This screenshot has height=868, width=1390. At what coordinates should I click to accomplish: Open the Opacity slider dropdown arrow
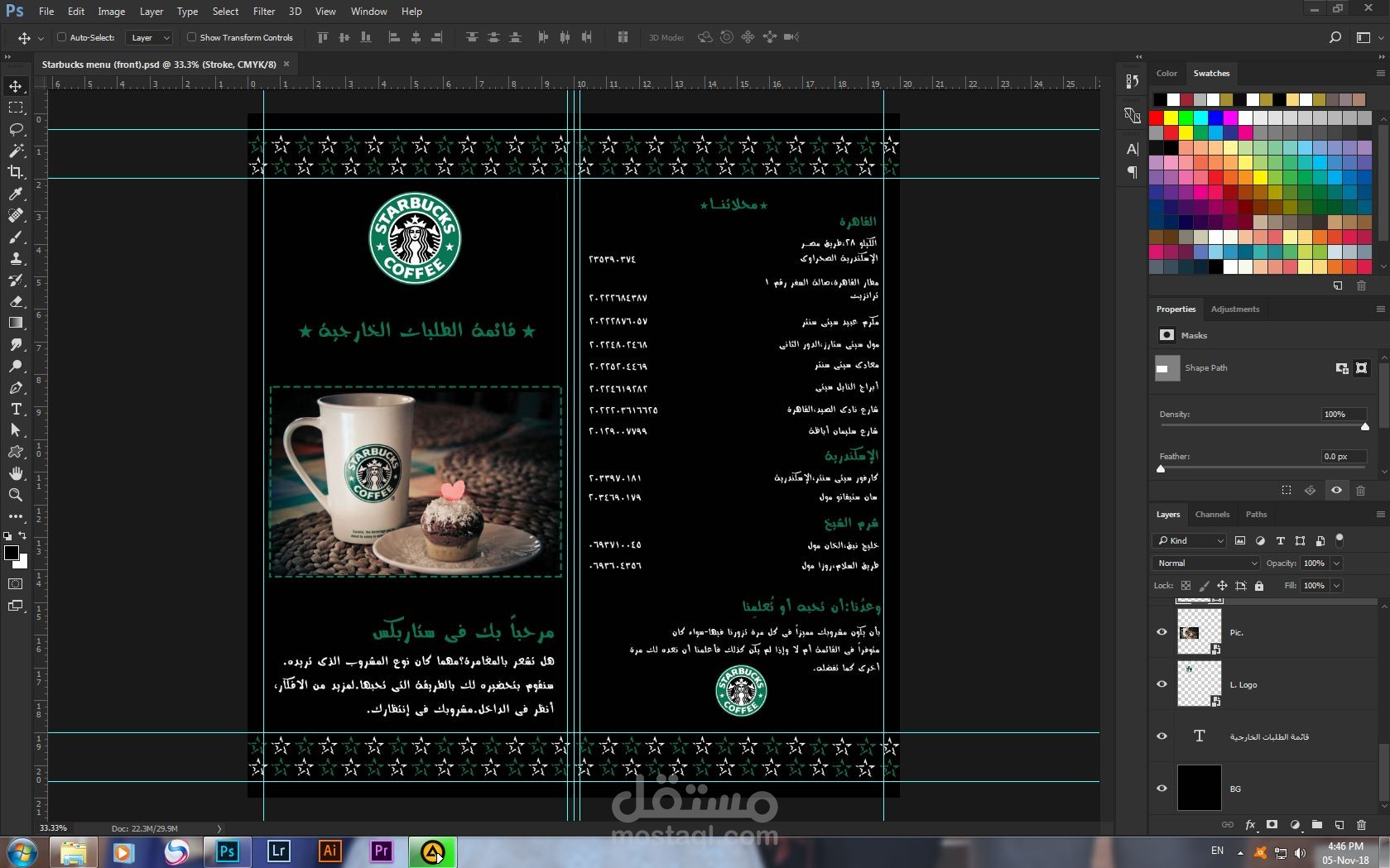point(1336,563)
